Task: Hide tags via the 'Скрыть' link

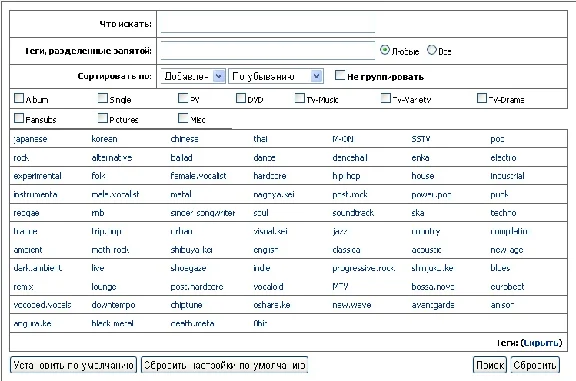Action: pos(541,343)
